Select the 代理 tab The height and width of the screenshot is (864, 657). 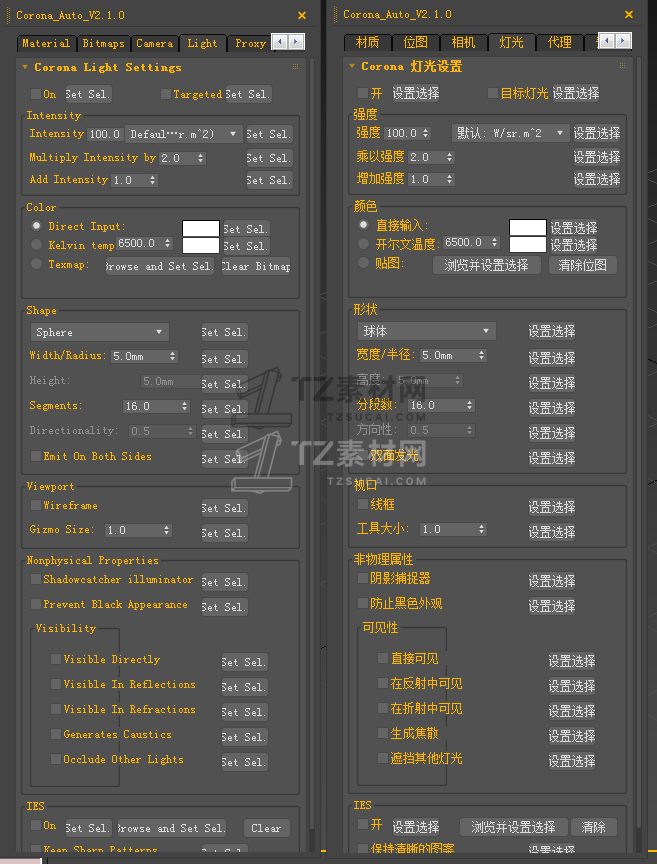point(559,42)
